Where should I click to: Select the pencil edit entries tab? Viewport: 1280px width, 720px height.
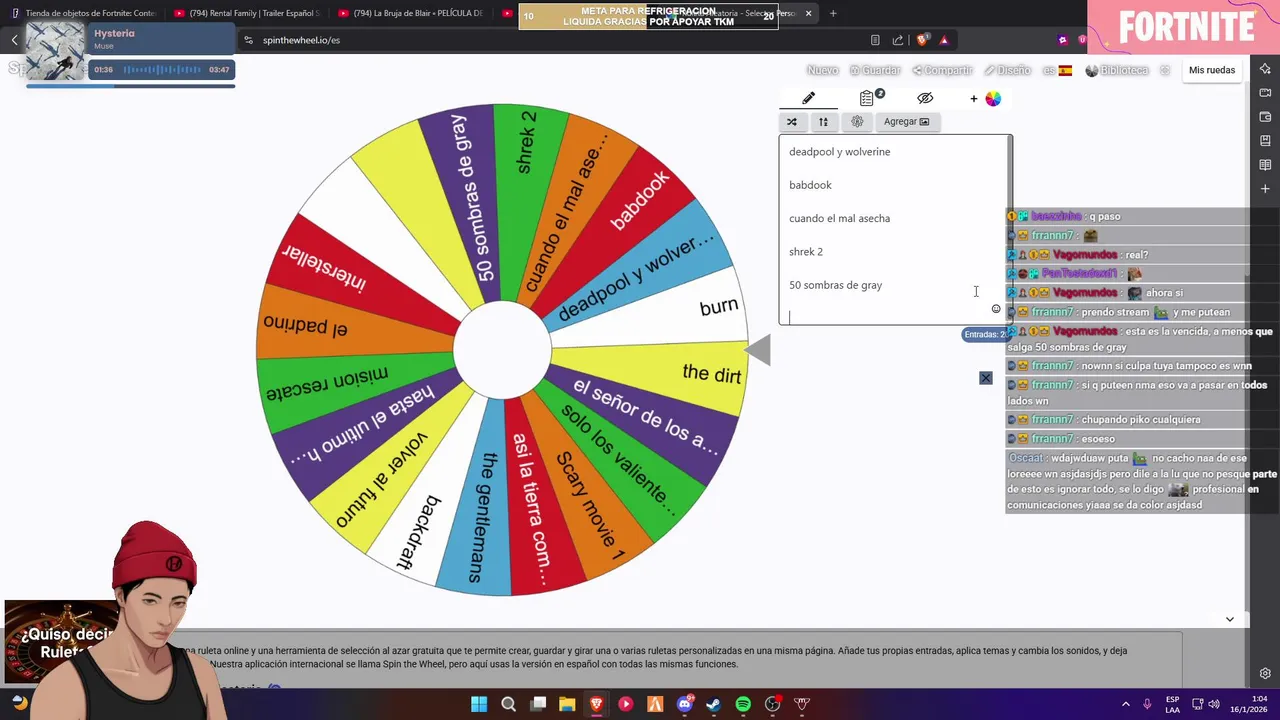[808, 98]
